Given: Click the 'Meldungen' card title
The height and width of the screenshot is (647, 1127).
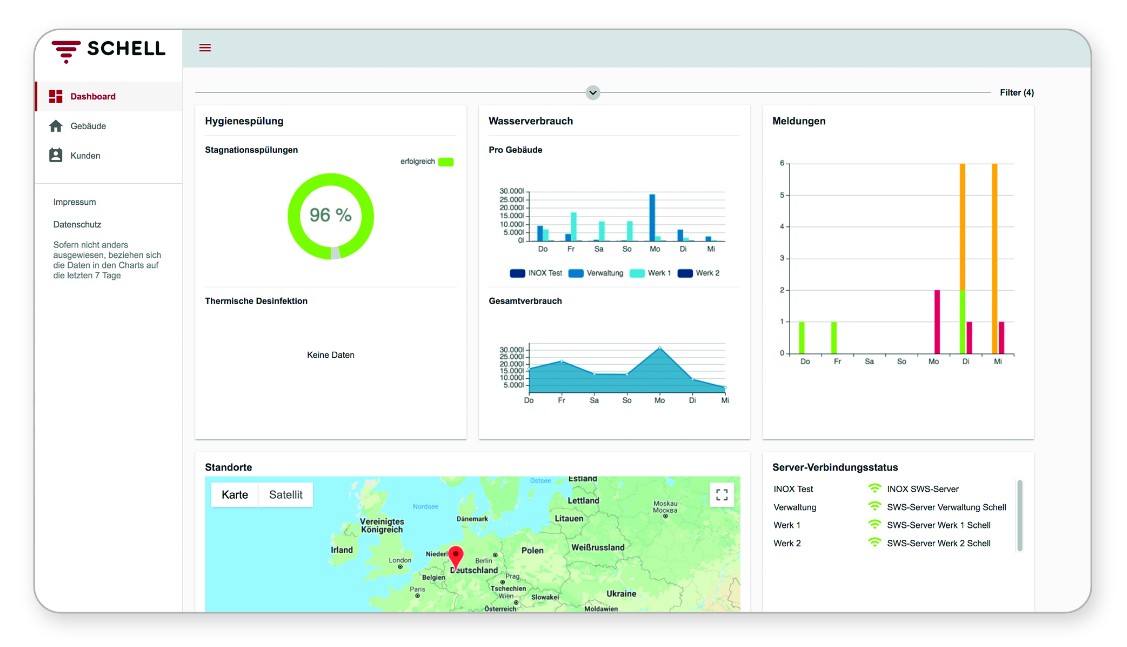Looking at the screenshot, I should coord(799,121).
